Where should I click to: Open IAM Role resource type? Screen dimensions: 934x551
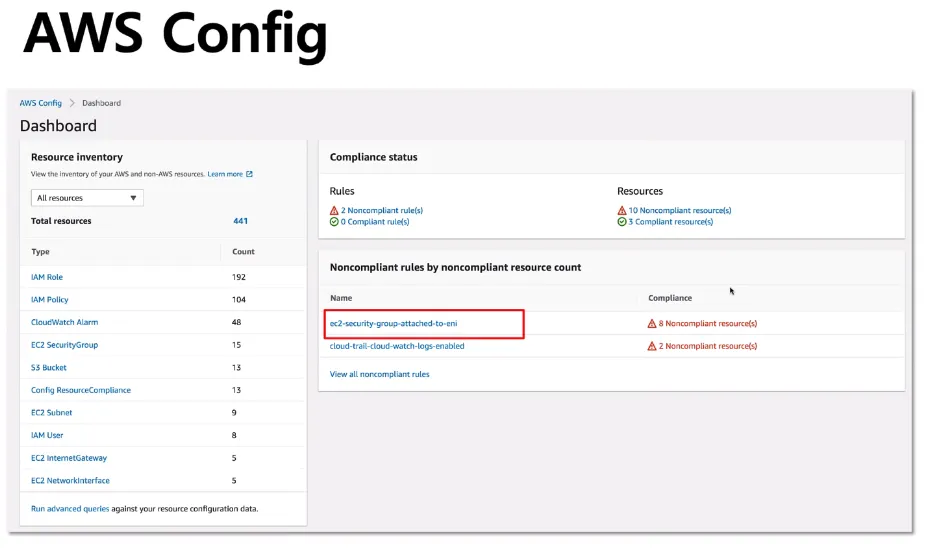(x=46, y=277)
